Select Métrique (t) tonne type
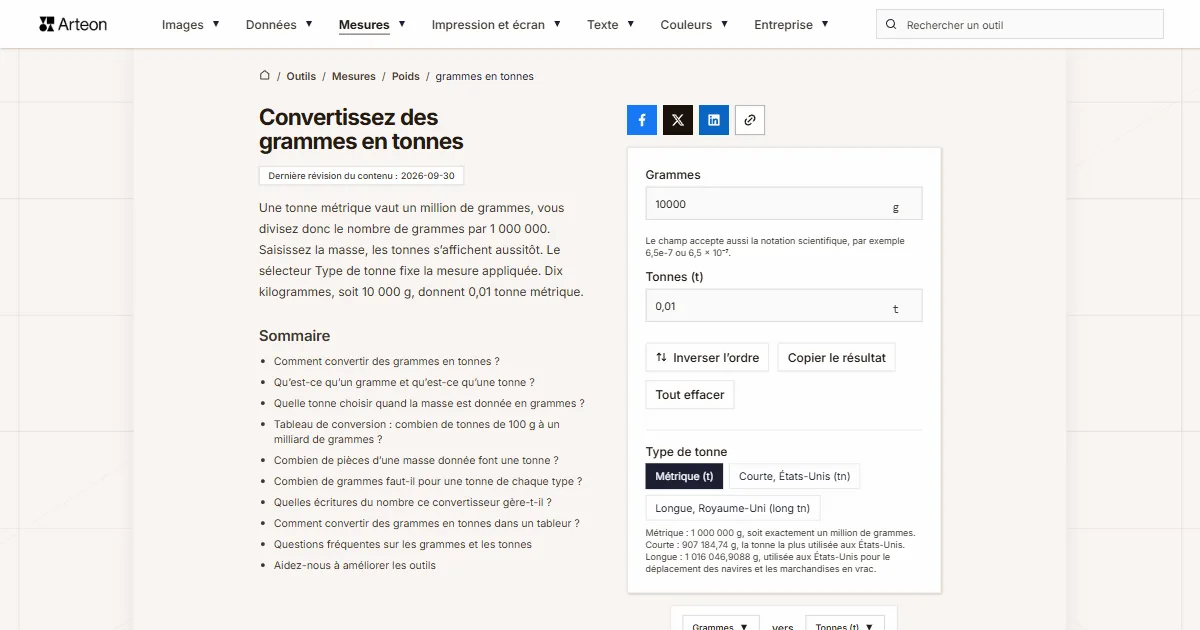Screen dimensions: 1200x630 tap(684, 476)
